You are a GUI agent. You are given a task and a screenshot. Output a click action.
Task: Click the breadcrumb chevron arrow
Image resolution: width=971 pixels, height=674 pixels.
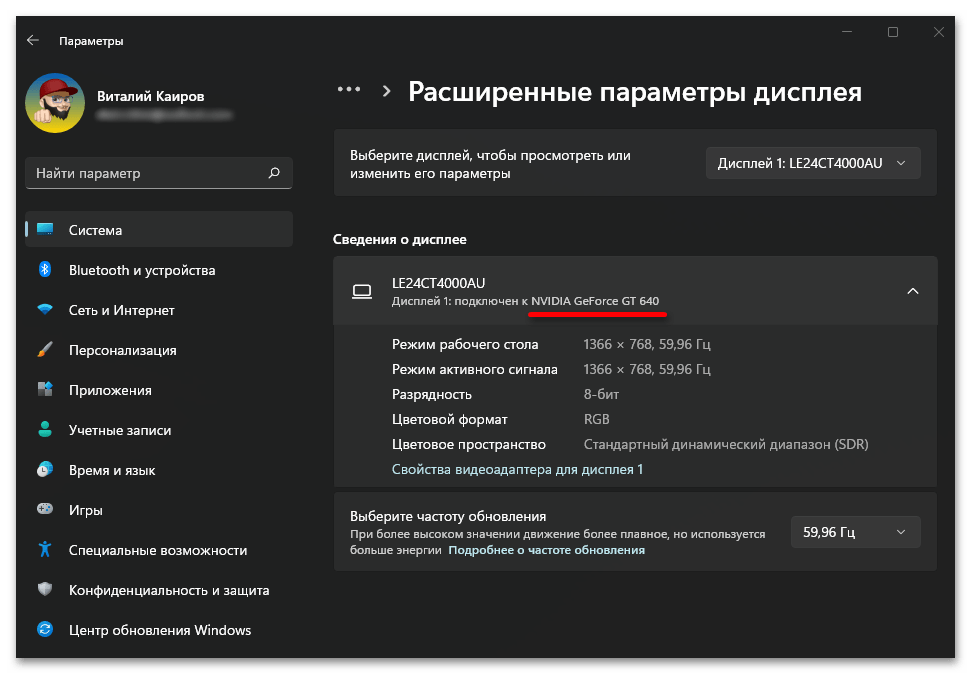[386, 91]
